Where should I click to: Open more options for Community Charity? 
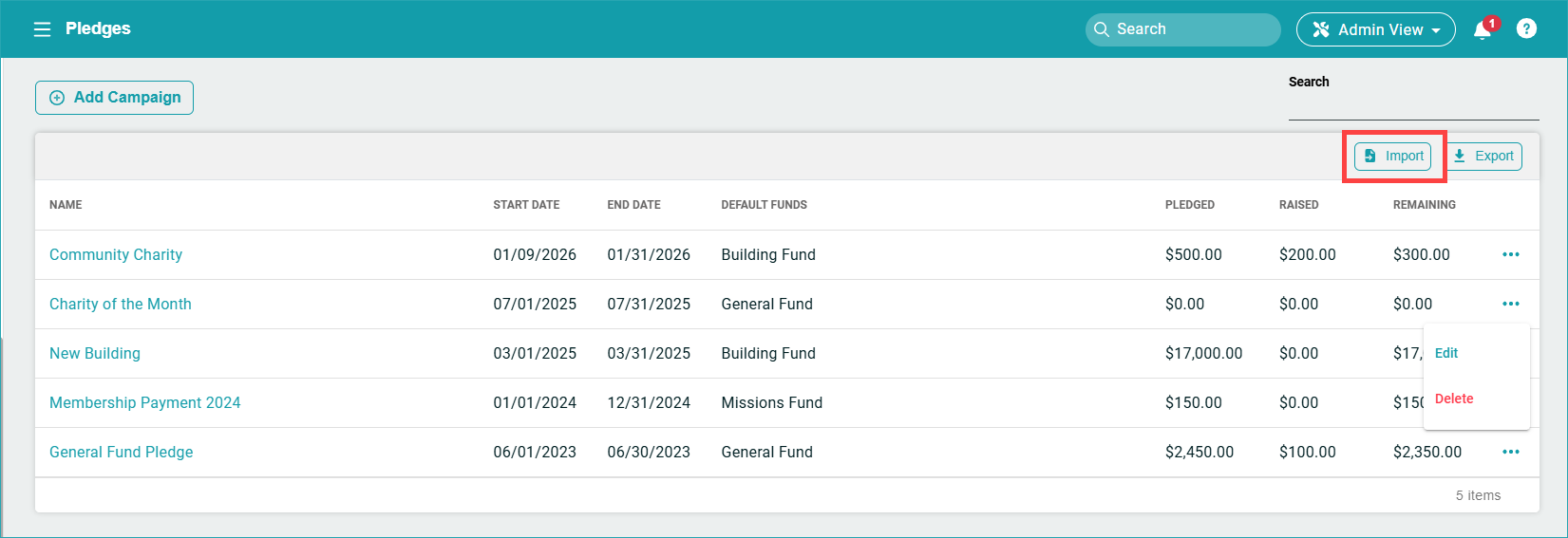tap(1510, 254)
